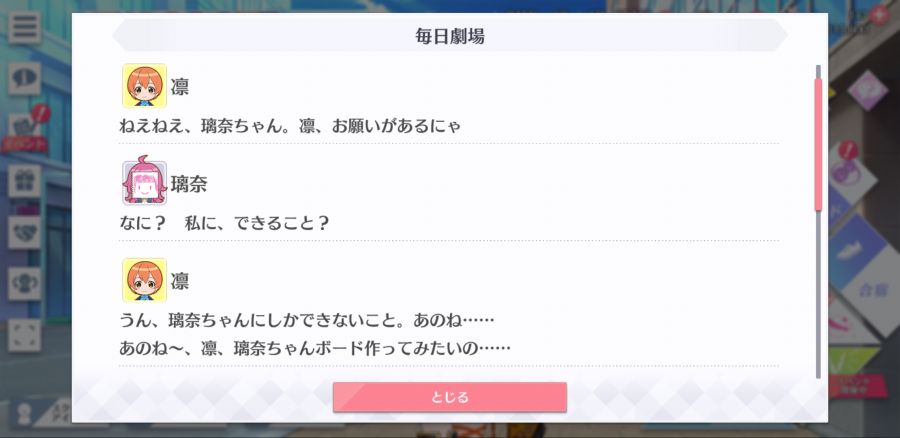Click lower part of dialog scrollbar track

click(x=818, y=296)
